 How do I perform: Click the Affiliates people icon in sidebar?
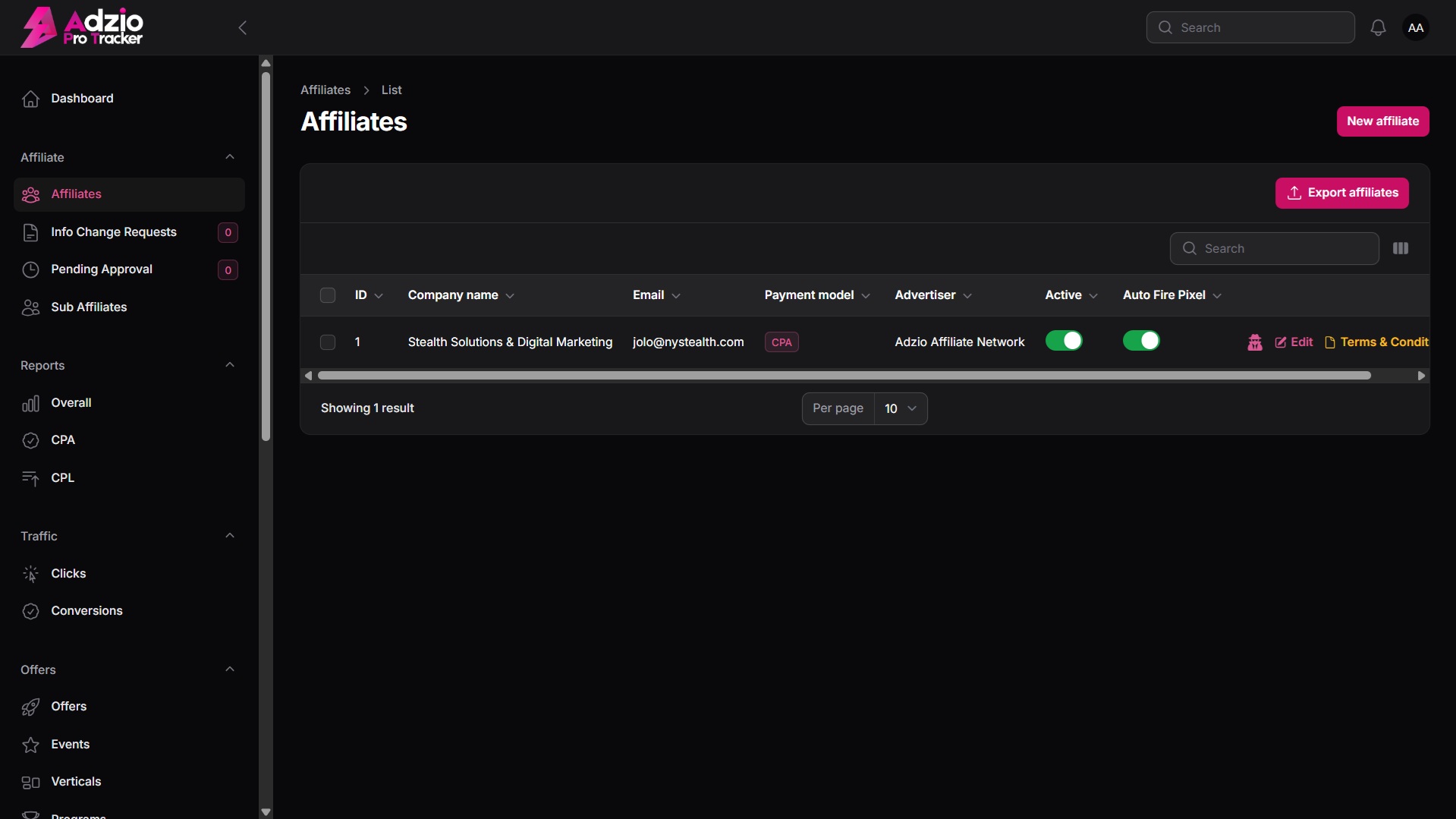pyautogui.click(x=30, y=195)
